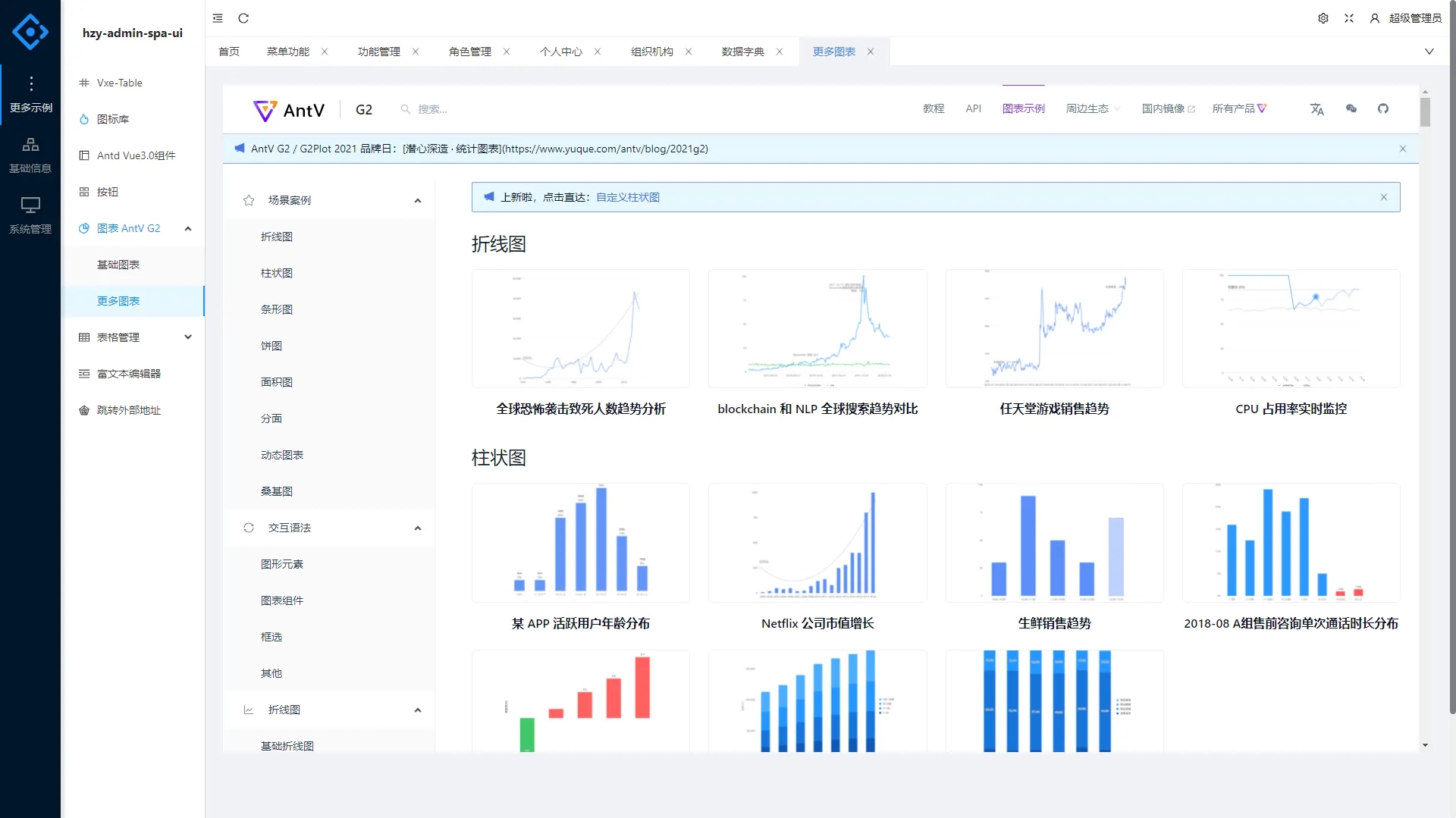1456x818 pixels.
Task: Open the GitHub icon in AntV header
Action: pyautogui.click(x=1383, y=108)
